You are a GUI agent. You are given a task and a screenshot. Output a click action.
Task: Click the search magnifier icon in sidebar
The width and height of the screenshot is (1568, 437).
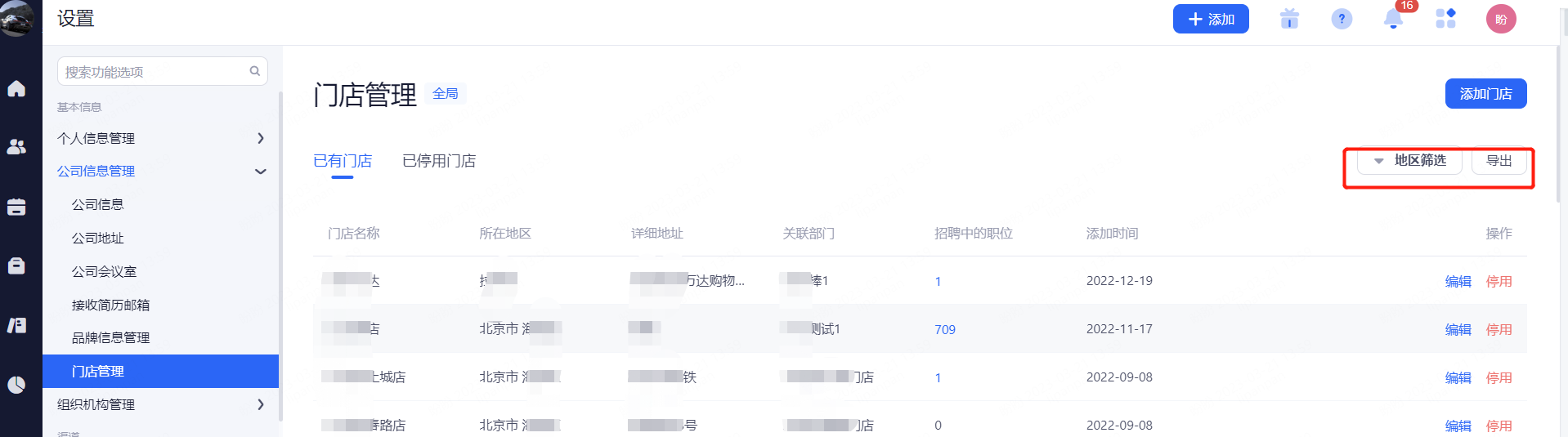pyautogui.click(x=255, y=71)
